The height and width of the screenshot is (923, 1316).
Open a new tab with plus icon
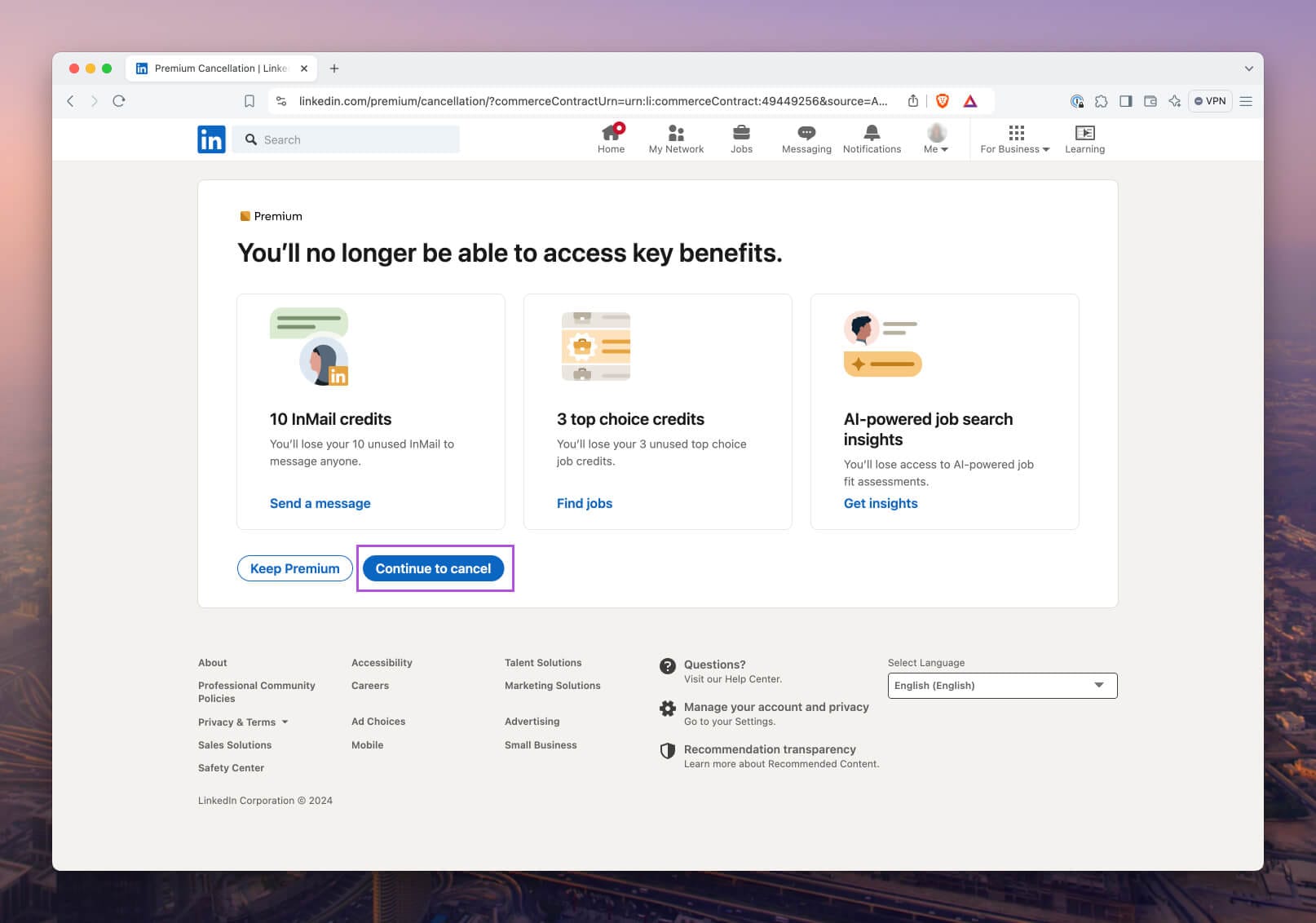(x=334, y=68)
